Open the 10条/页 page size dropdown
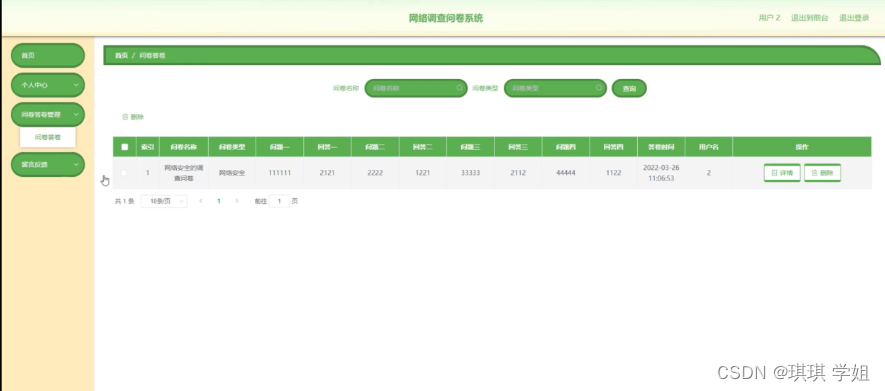885x391 pixels. [x=164, y=201]
